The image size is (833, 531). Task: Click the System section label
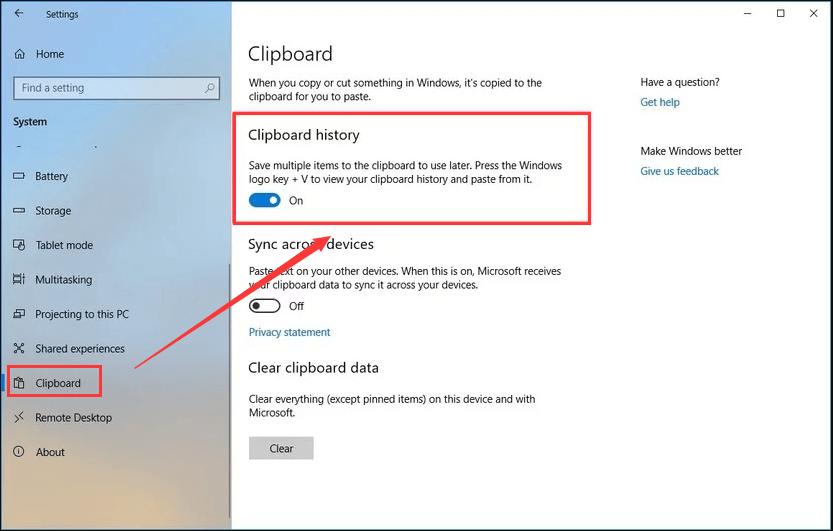tap(30, 122)
